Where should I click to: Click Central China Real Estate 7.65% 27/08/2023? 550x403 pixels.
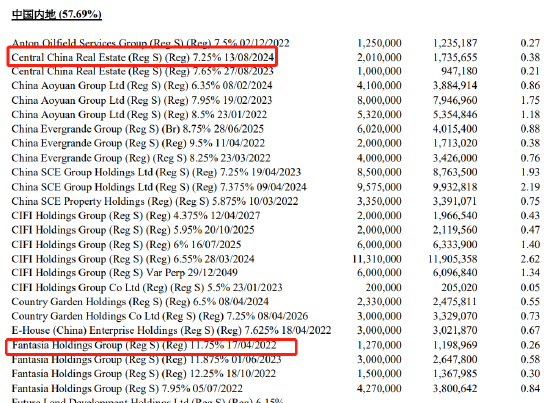pos(142,71)
